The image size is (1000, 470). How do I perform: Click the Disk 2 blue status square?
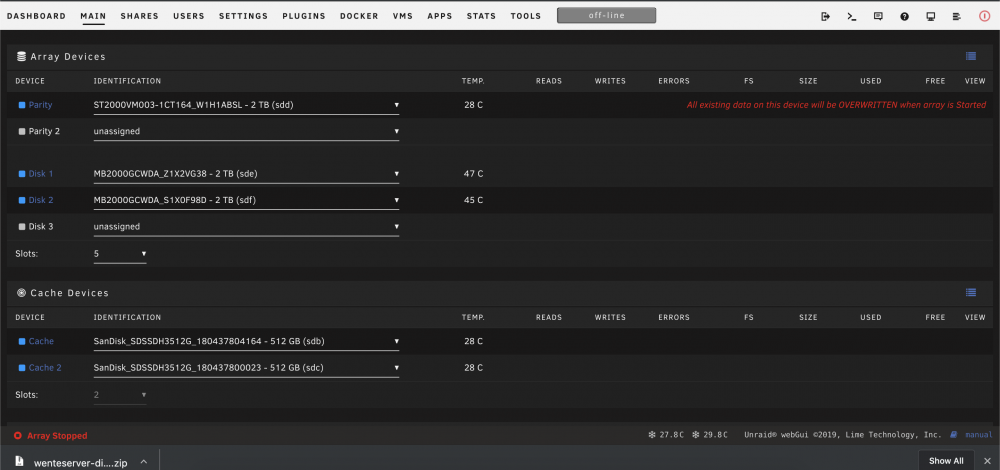(22, 200)
